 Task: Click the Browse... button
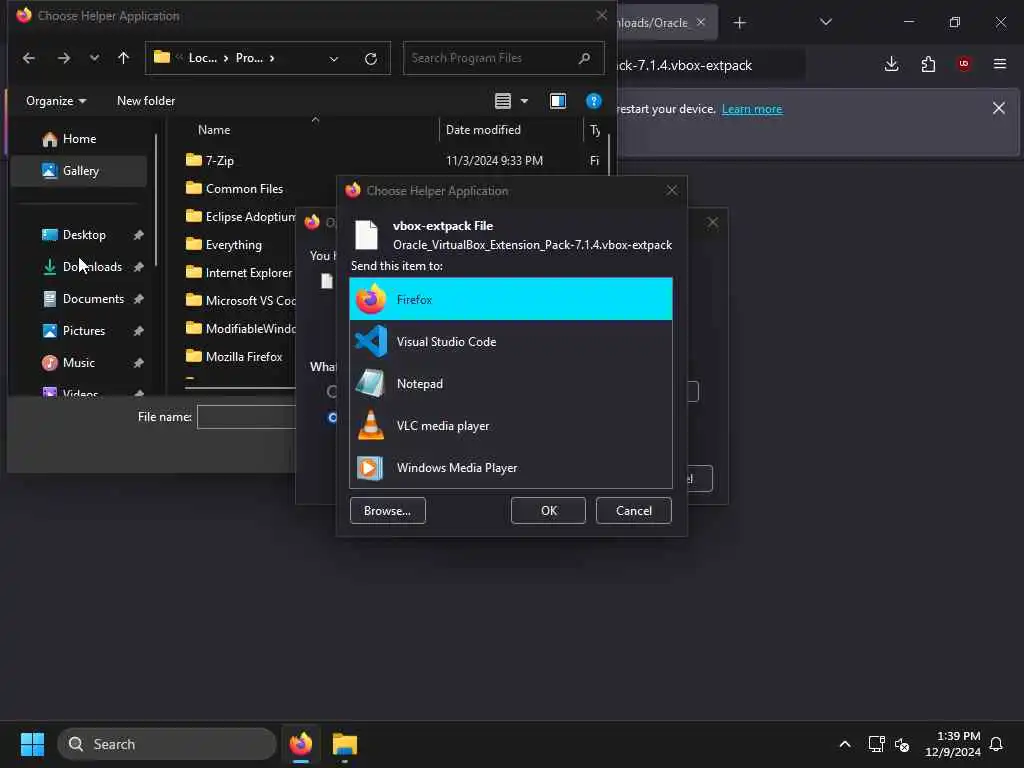387,511
